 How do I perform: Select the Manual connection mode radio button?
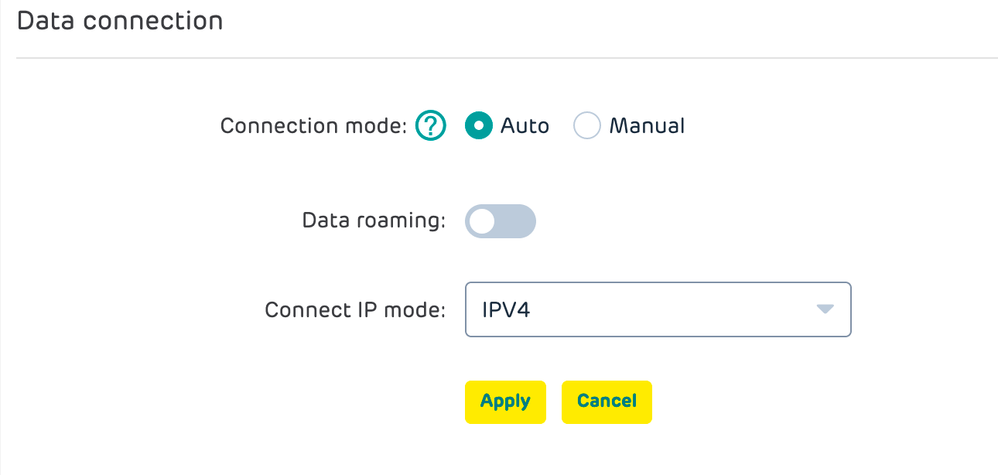click(587, 126)
